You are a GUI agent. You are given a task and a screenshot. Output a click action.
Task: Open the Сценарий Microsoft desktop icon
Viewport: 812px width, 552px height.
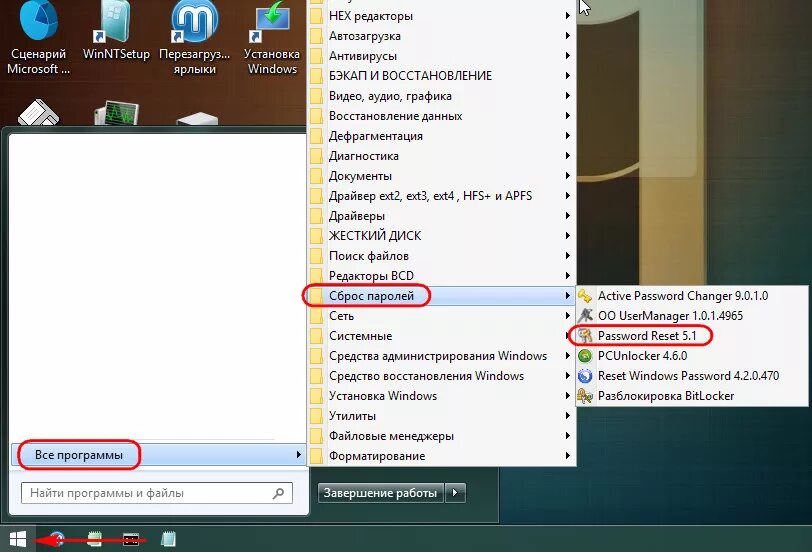click(x=38, y=37)
